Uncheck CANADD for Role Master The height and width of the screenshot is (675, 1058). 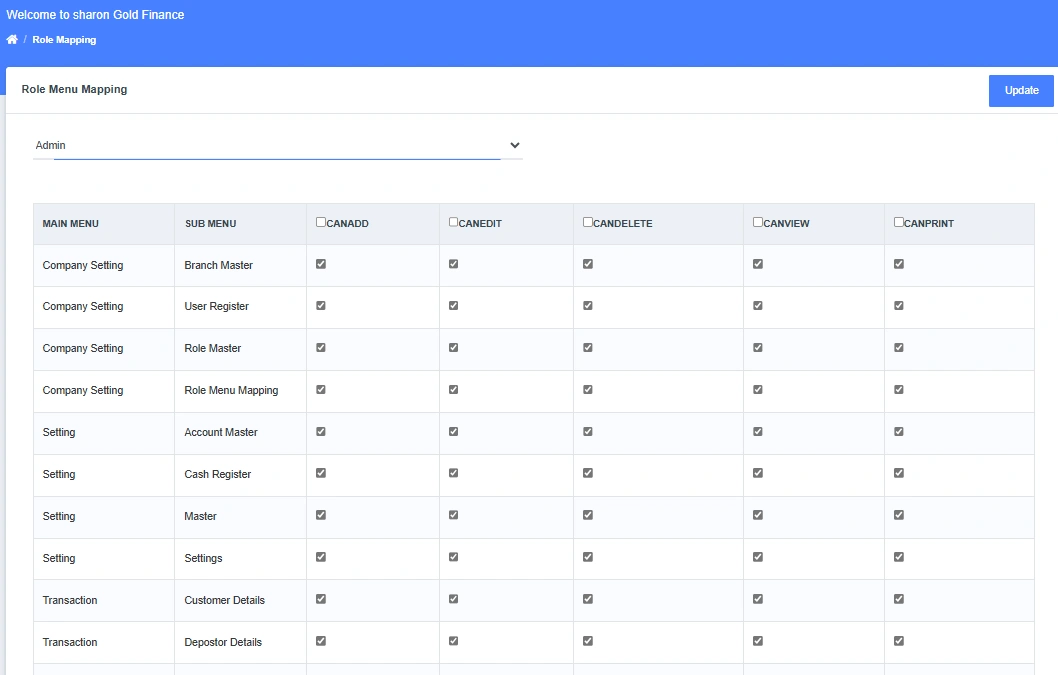[321, 348]
